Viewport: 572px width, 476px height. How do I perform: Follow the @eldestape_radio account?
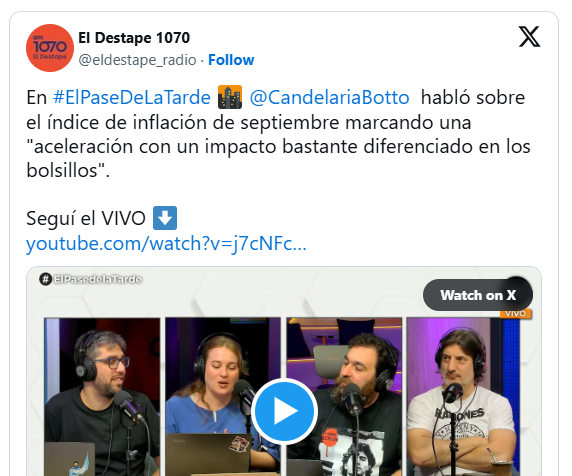231,60
